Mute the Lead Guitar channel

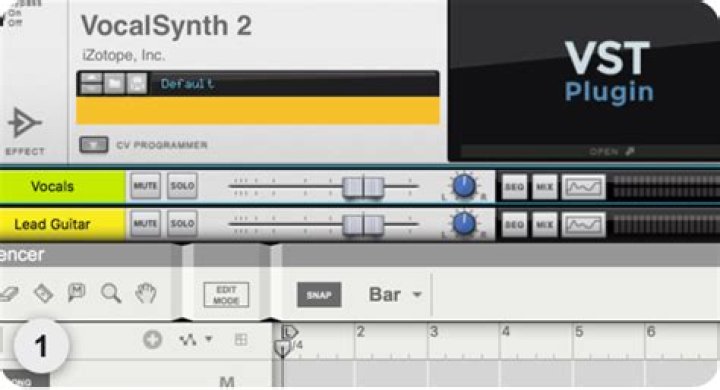145,224
